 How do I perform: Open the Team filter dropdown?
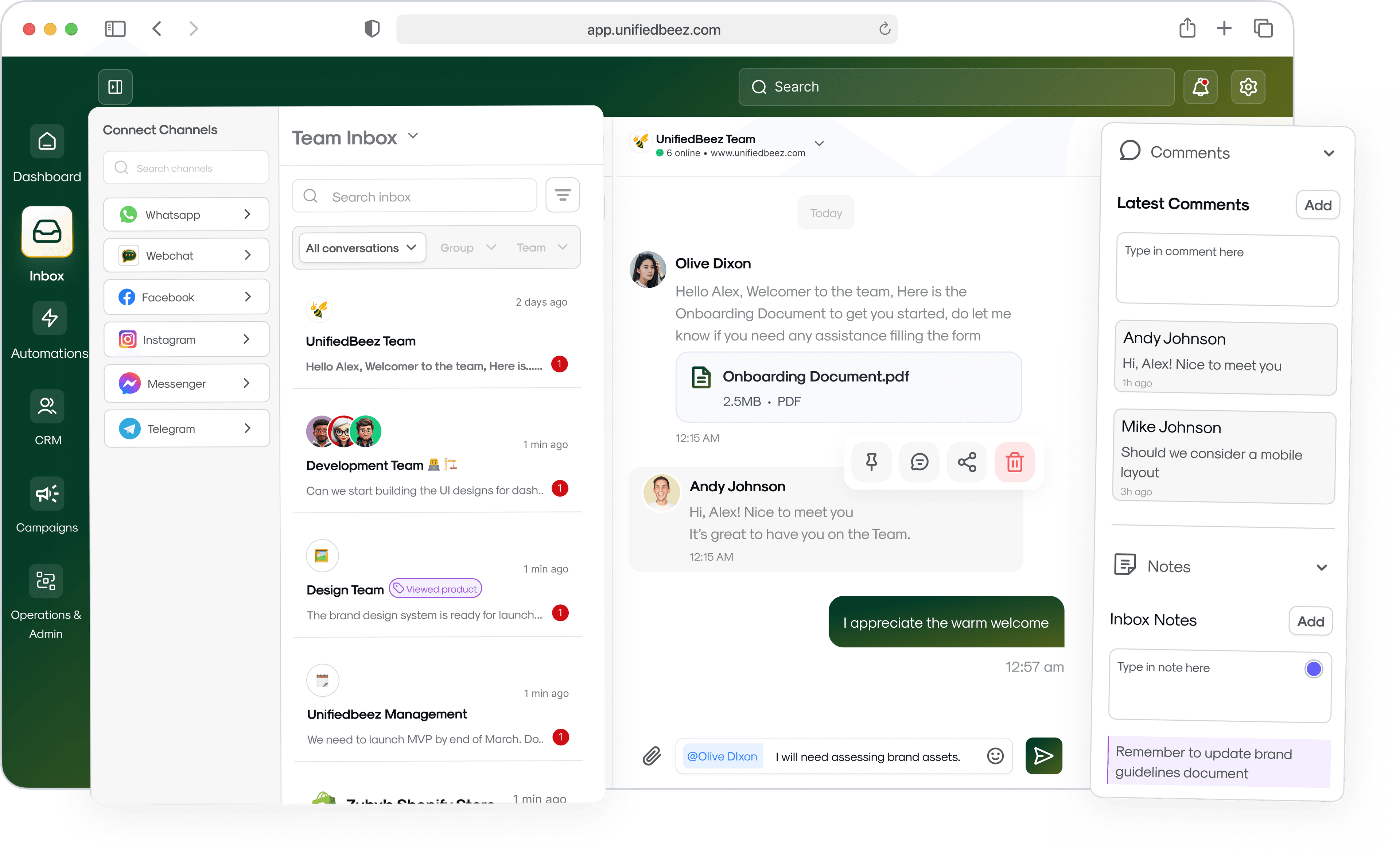541,247
